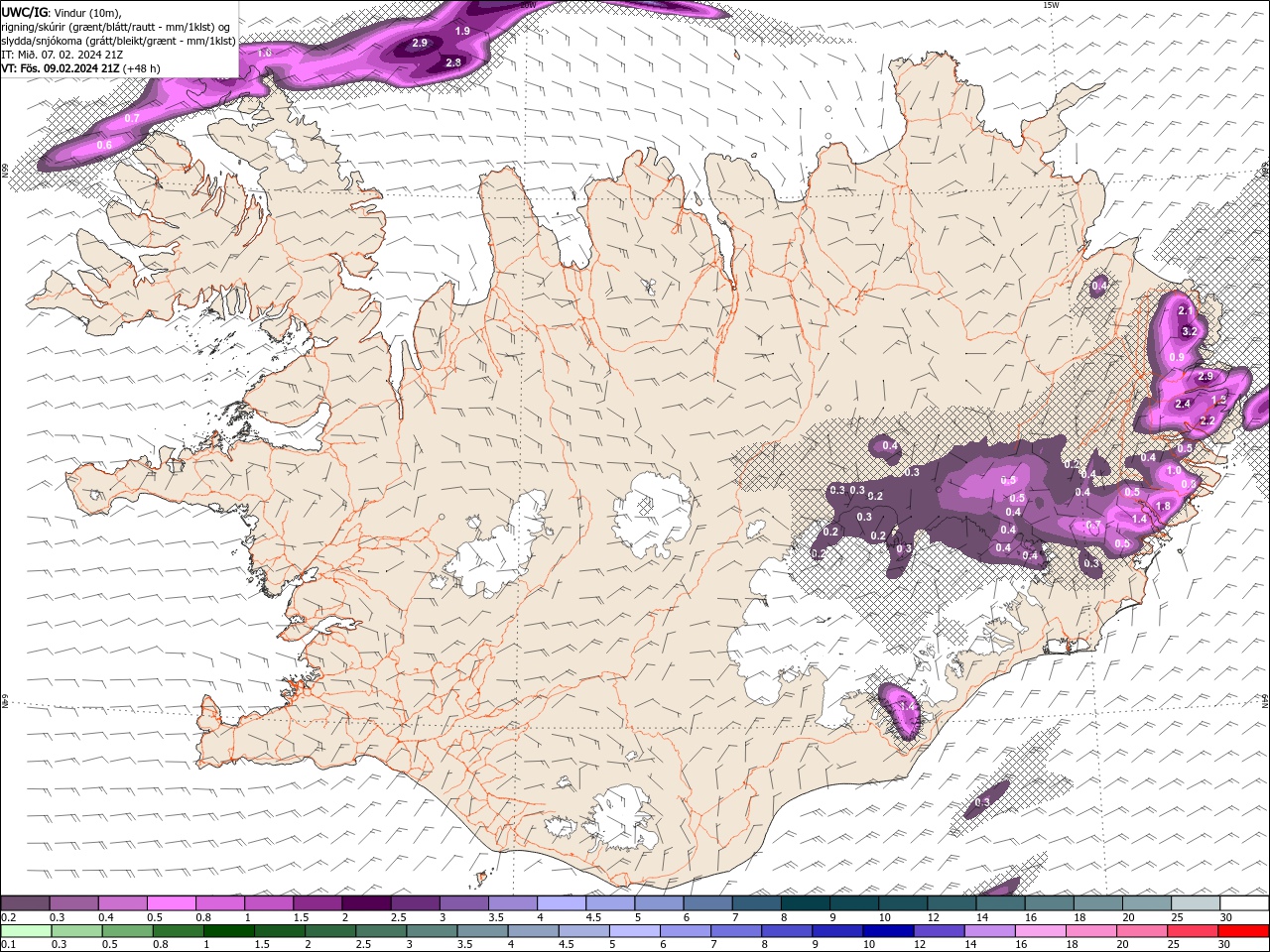Click the '+48 h' forecast offset text
This screenshot has width=1270, height=952.
pos(141,68)
